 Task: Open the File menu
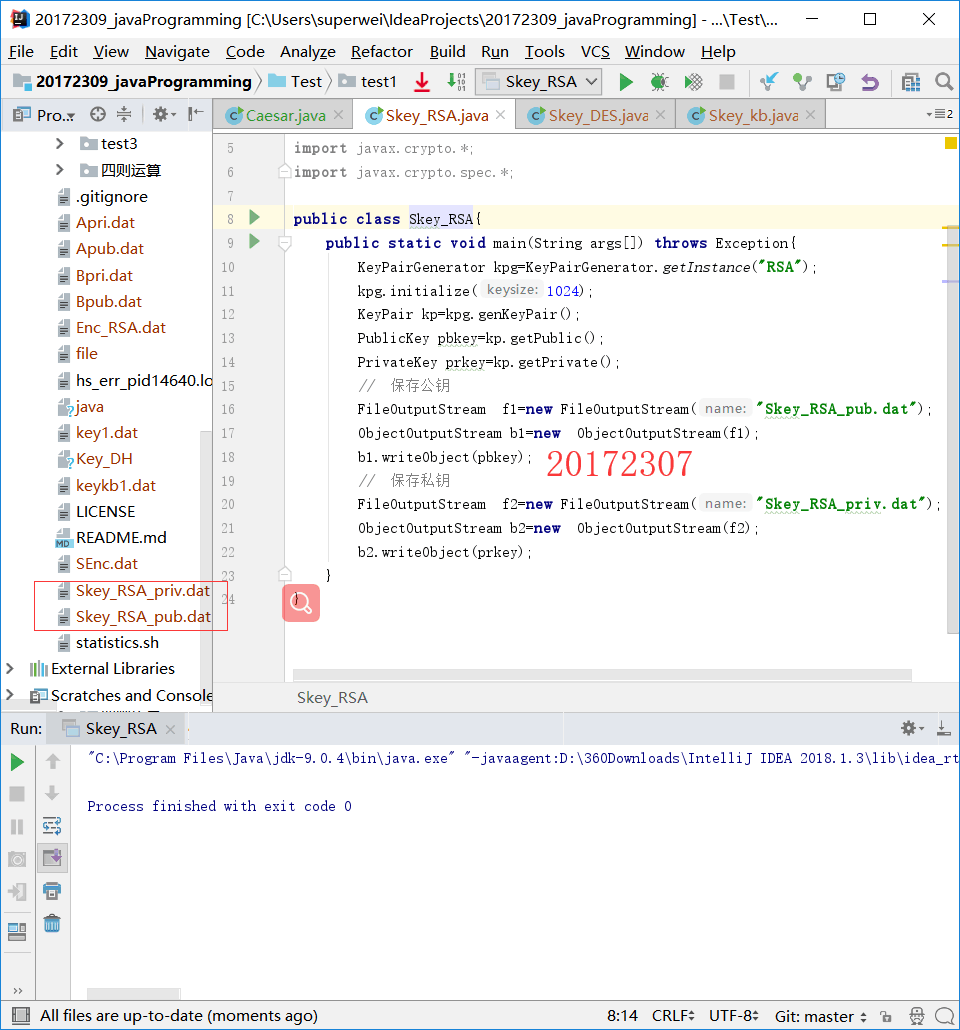(x=21, y=51)
